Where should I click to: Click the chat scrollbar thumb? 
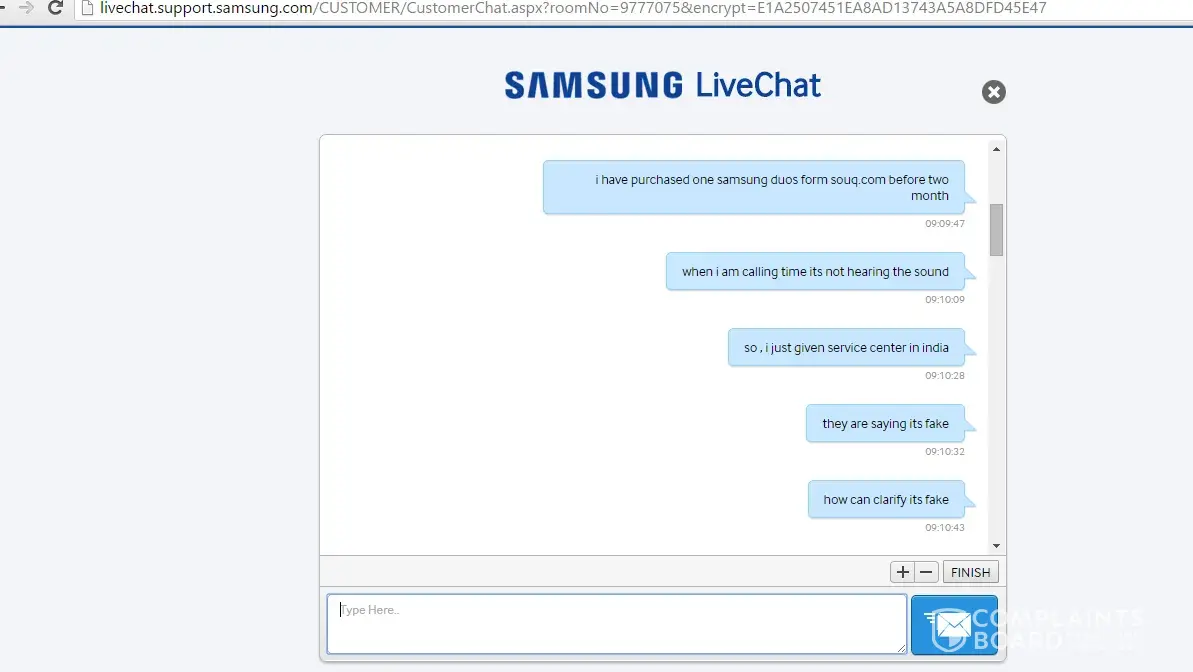996,230
